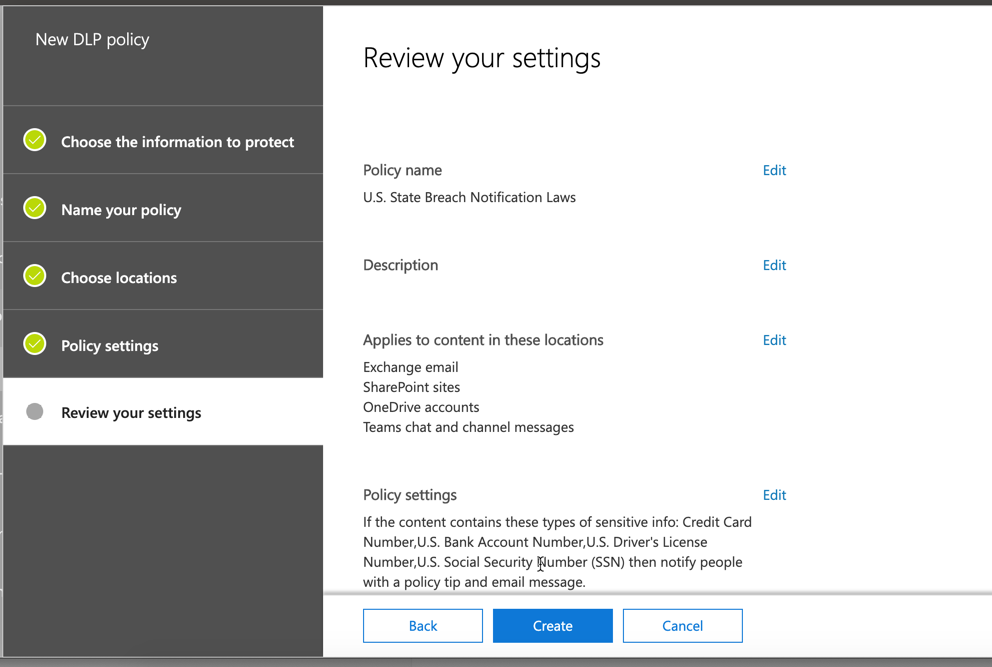Click green checkmark next to Policy settings
The image size is (992, 667).
pos(35,344)
